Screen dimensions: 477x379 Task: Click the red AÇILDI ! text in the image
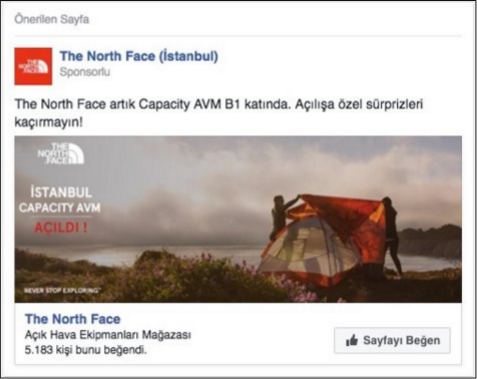pyautogui.click(x=61, y=228)
